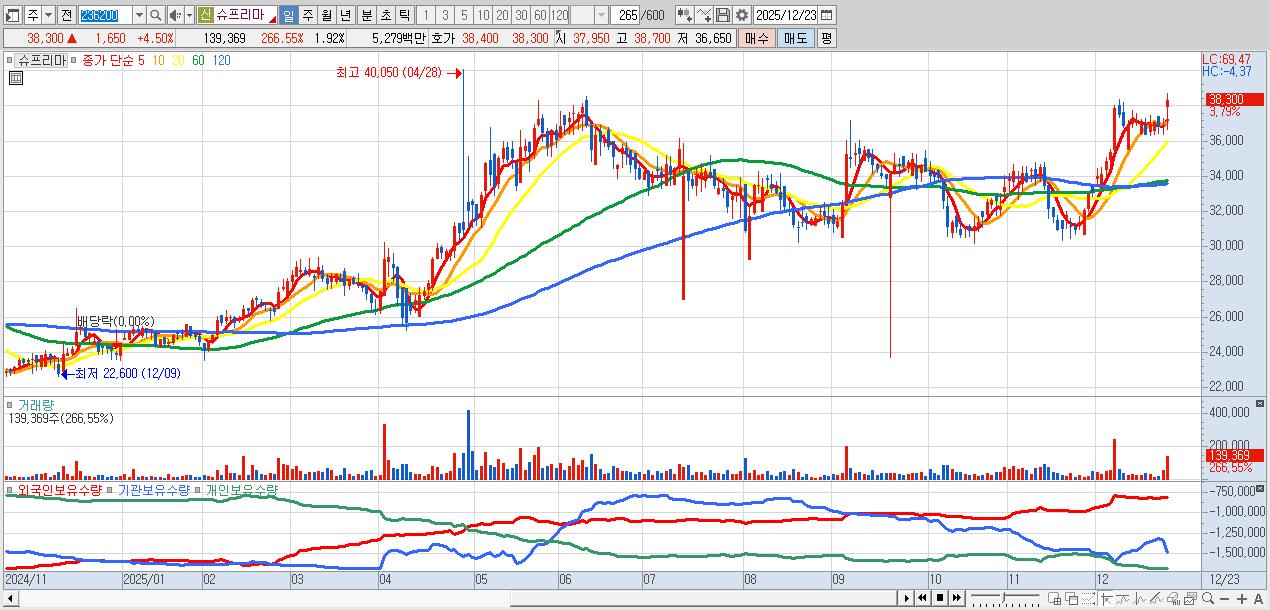1270x610 pixels.
Task: Click the blue 120 moving average legend
Action: (222, 60)
